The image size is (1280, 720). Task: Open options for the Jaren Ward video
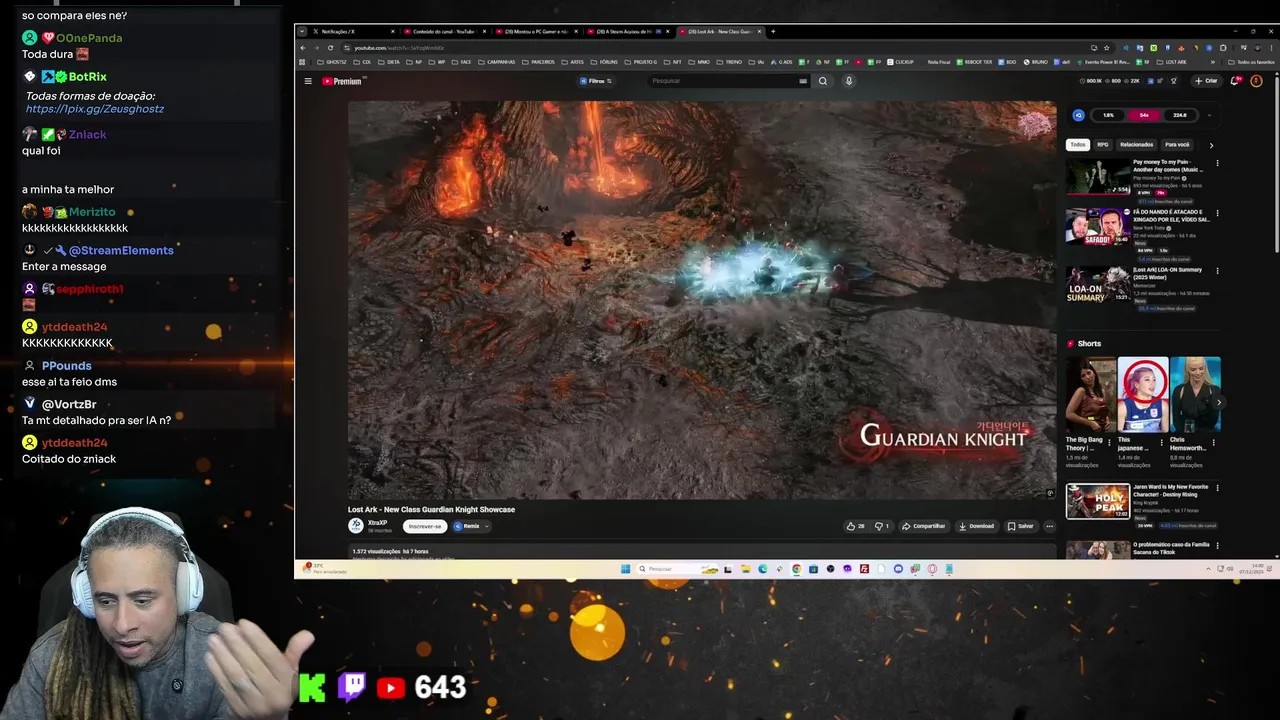pyautogui.click(x=1217, y=488)
